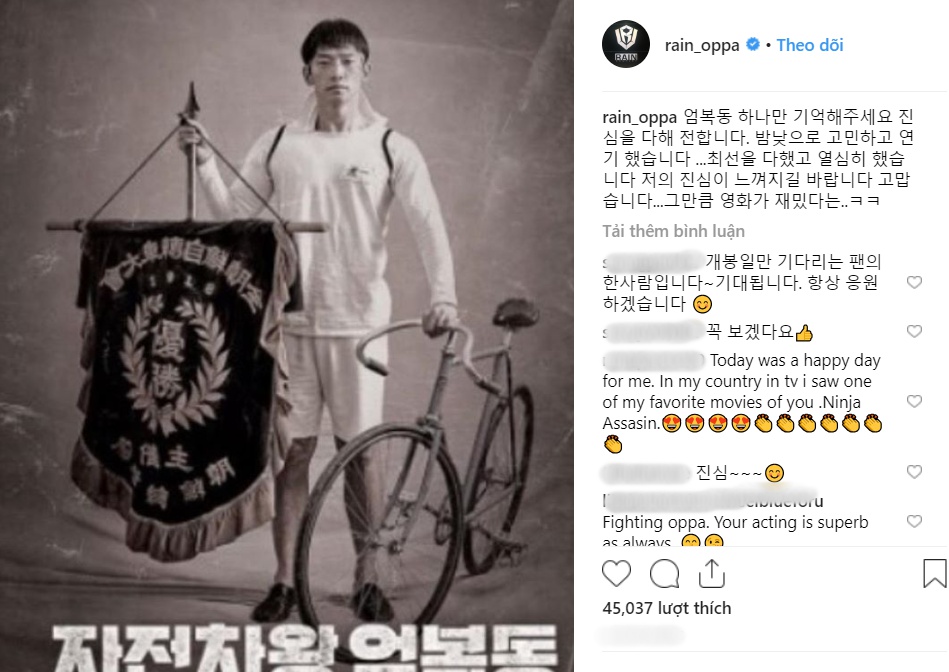Open blurred commenter name before '꼭 보겠다요'

pos(654,332)
